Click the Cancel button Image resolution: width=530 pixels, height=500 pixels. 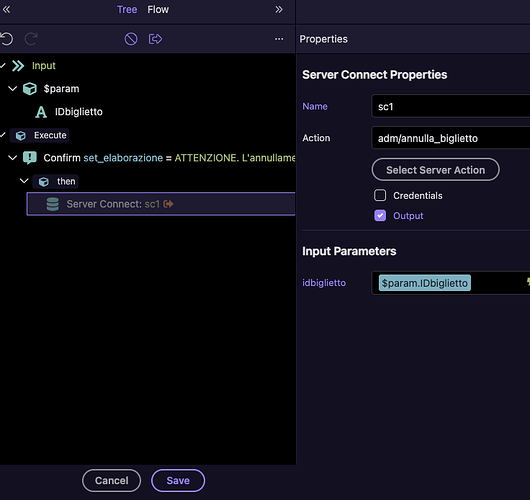pos(112,480)
